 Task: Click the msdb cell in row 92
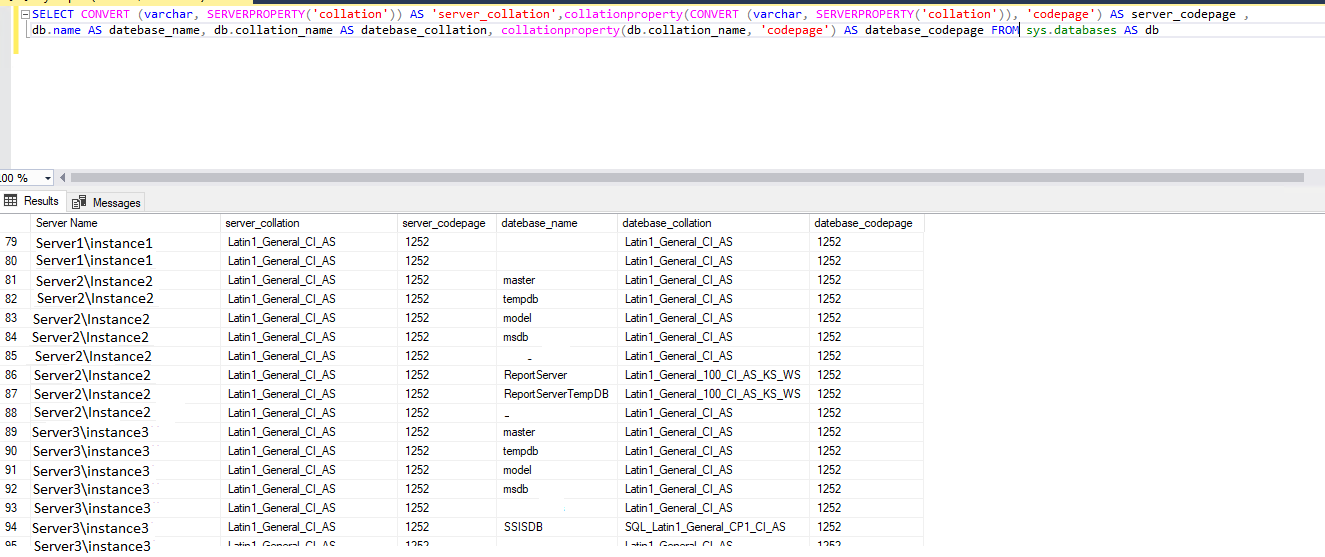[557, 489]
